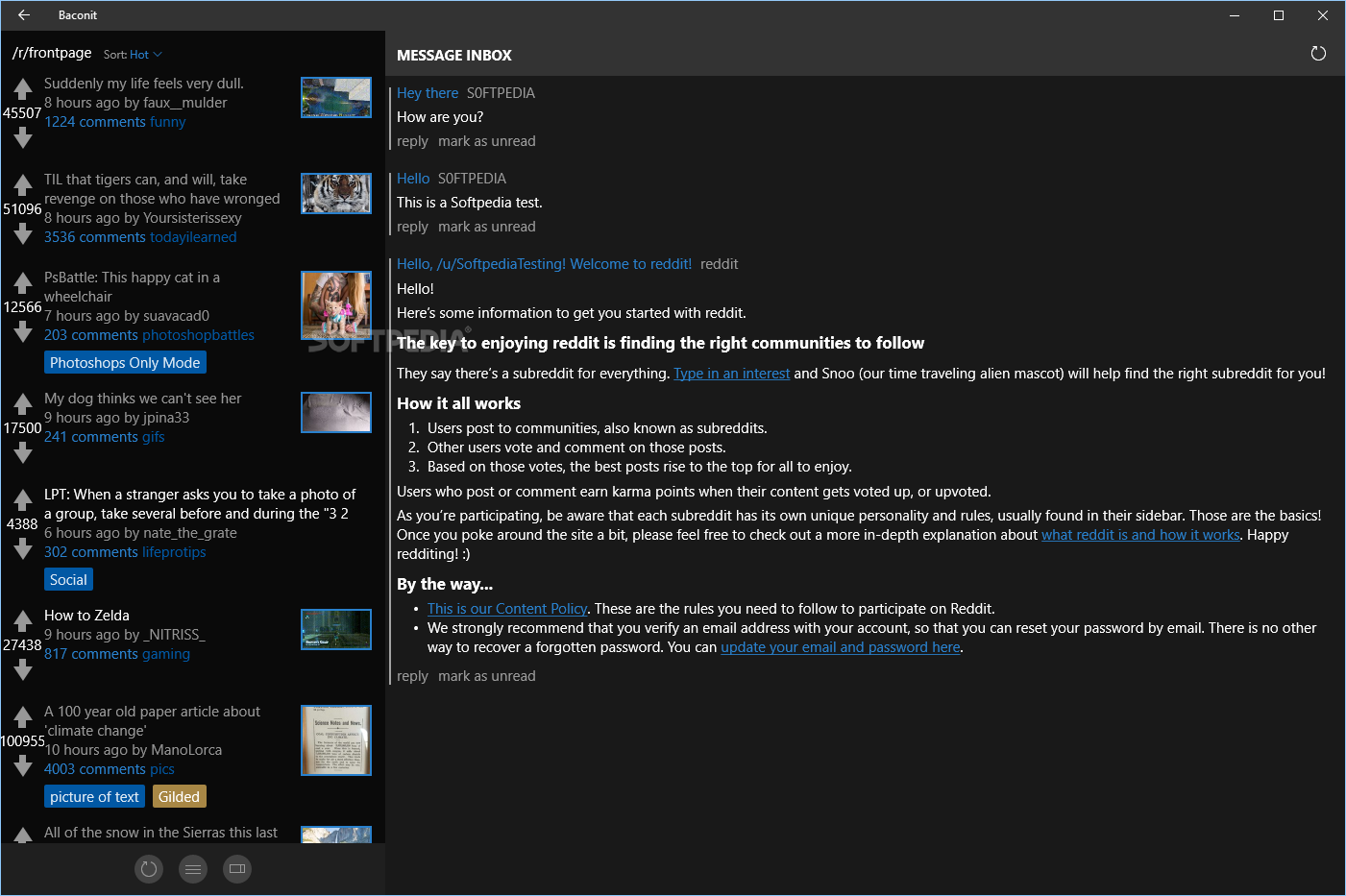The height and width of the screenshot is (896, 1346).
Task: Open the 'gifs' subreddit link
Action: pos(154,437)
